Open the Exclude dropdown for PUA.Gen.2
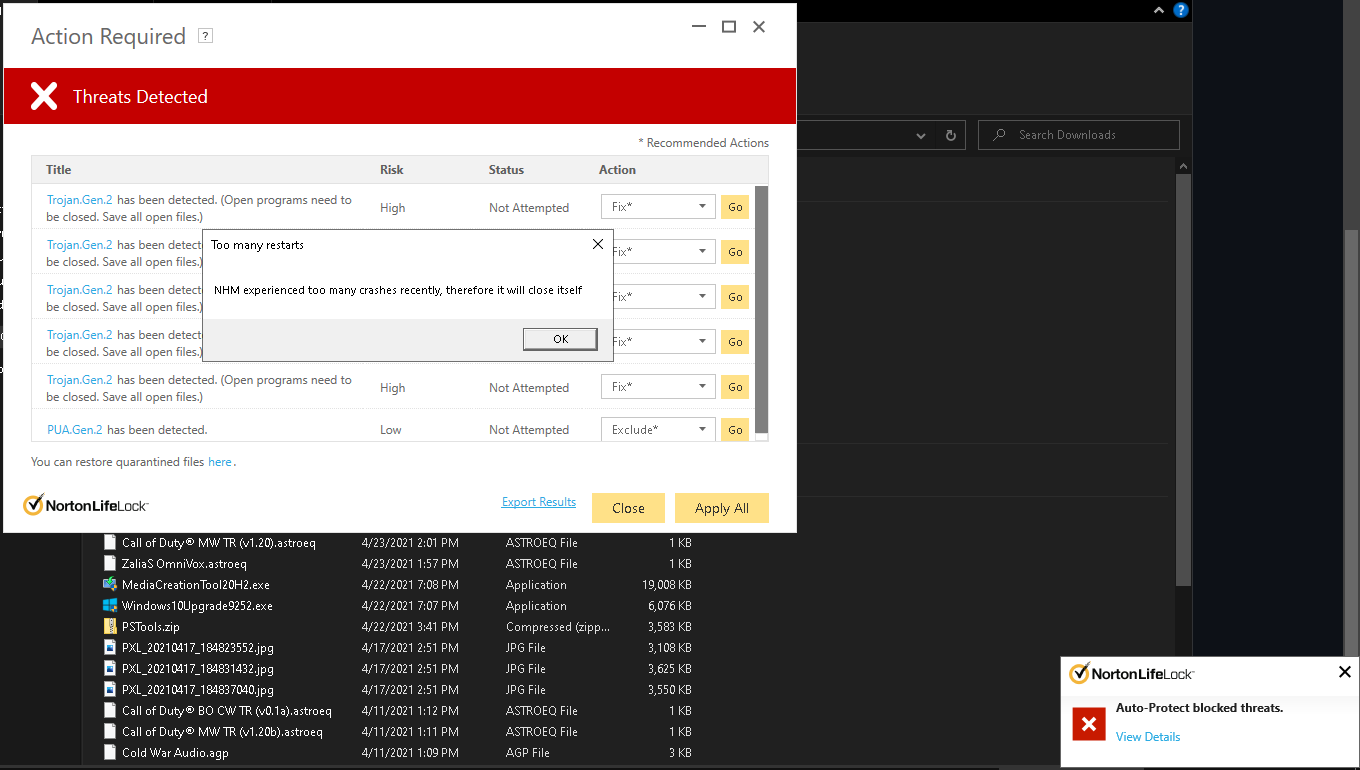The width and height of the screenshot is (1360, 770). coord(703,429)
